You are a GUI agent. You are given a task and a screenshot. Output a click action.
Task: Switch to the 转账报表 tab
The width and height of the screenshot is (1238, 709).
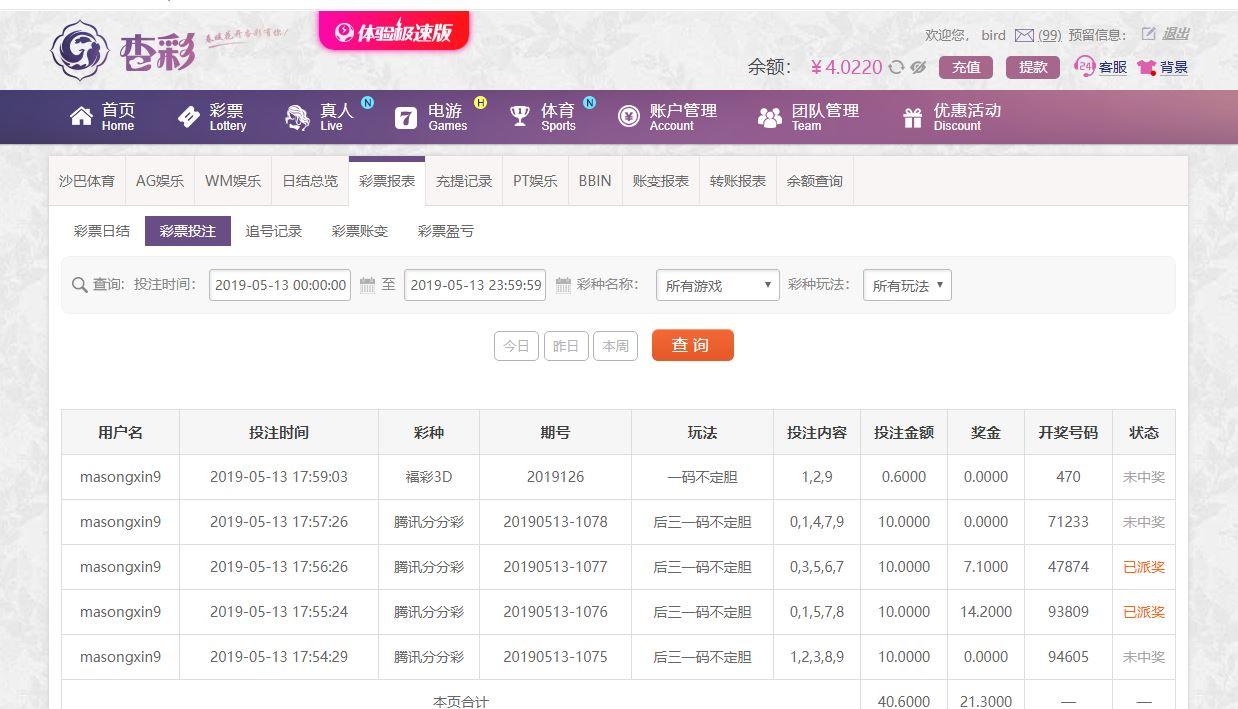point(738,181)
